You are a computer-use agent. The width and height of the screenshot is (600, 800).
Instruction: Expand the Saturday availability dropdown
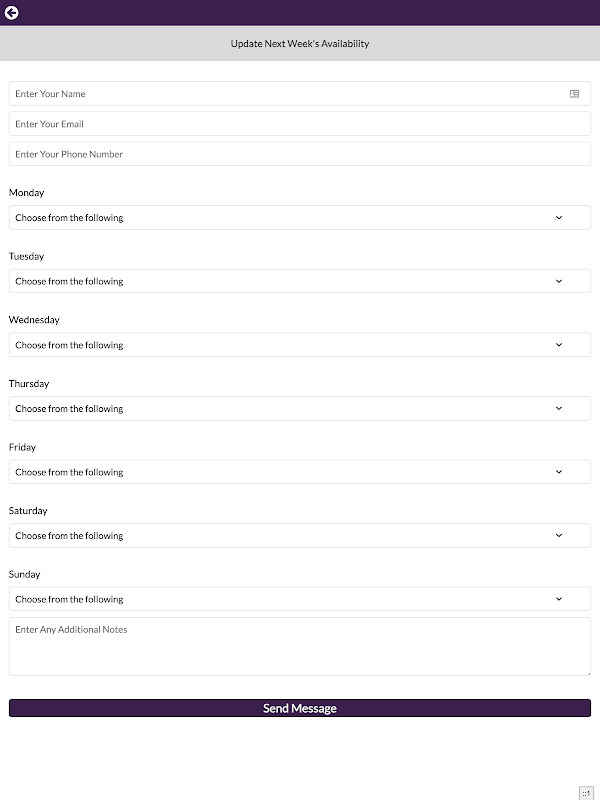(300, 536)
